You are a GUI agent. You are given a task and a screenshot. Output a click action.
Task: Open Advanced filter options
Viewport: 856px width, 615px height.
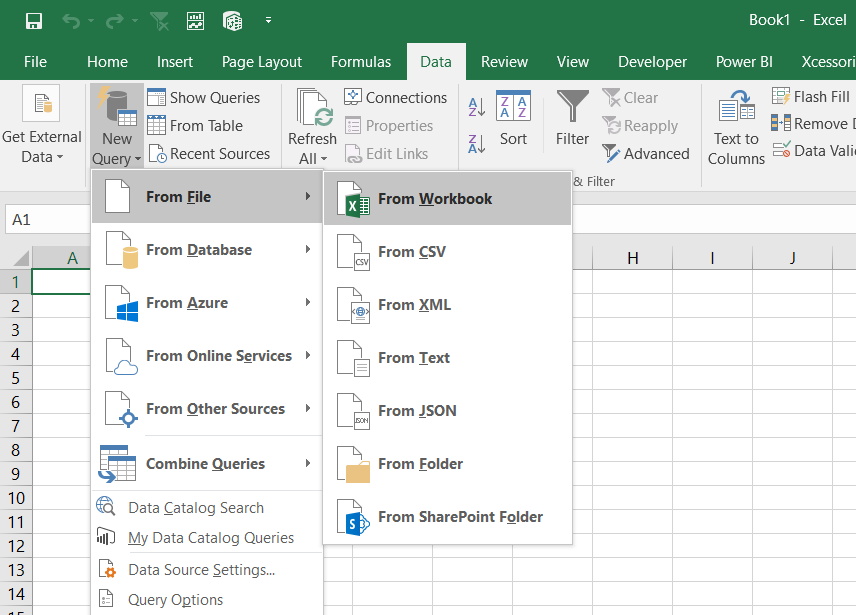[x=646, y=154]
